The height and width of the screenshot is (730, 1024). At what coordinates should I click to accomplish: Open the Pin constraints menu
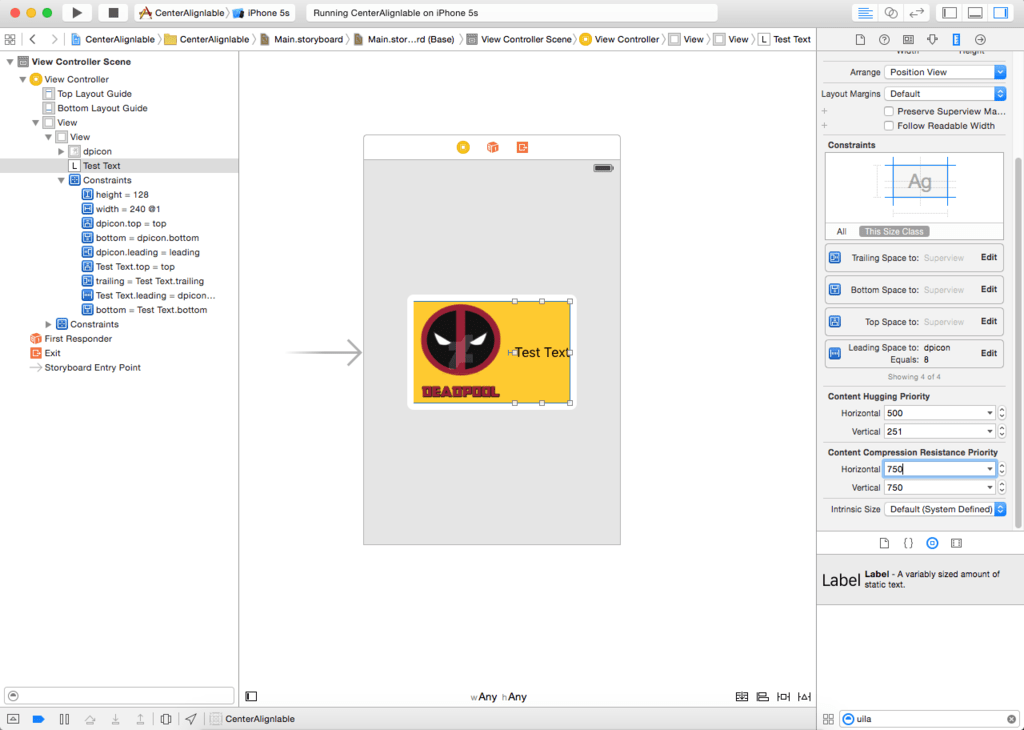(784, 697)
